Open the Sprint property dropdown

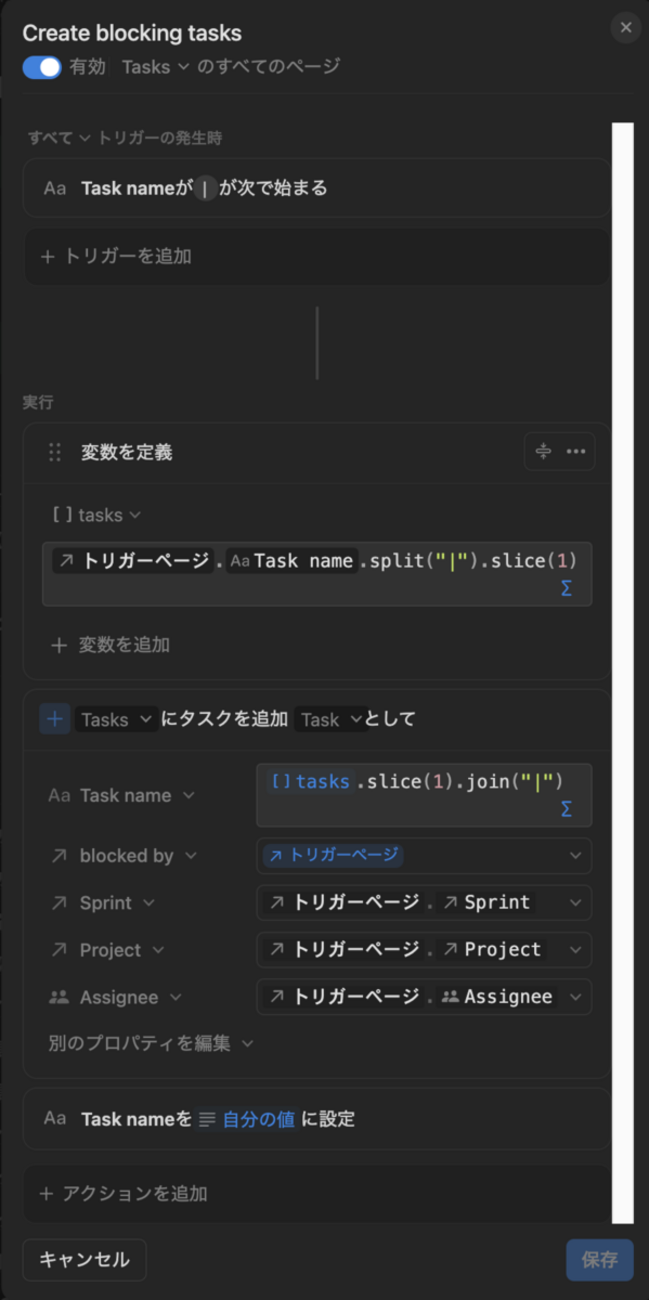103,903
